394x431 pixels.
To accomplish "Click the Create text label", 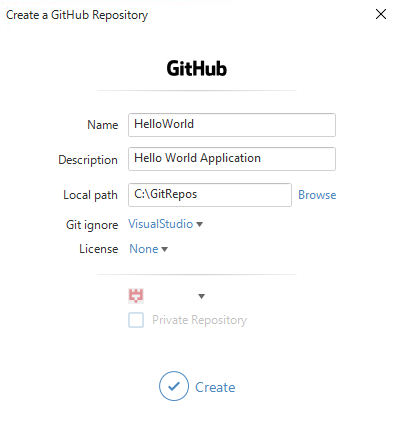I will pyautogui.click(x=215, y=387).
